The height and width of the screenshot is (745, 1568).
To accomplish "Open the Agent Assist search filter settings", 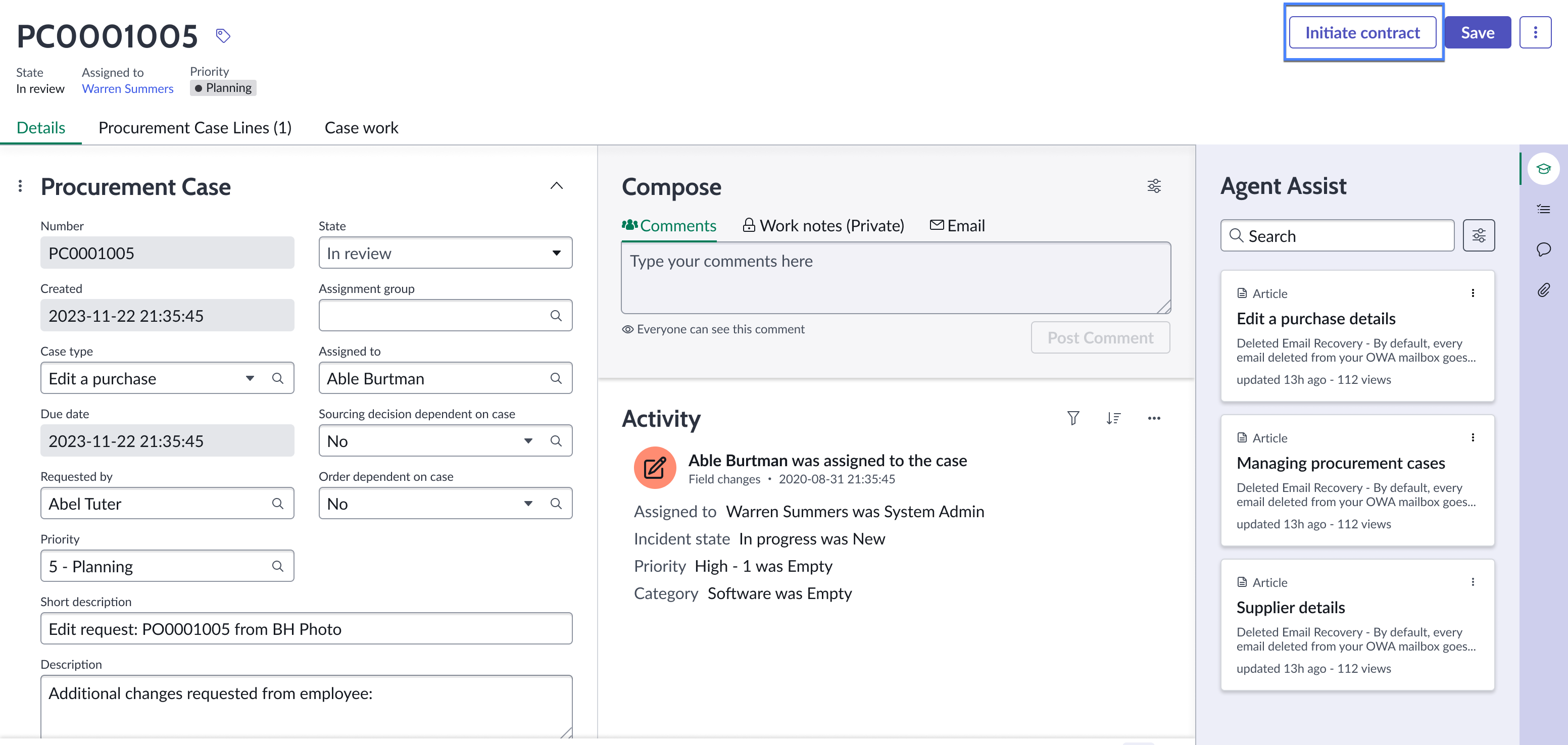I will click(x=1479, y=235).
